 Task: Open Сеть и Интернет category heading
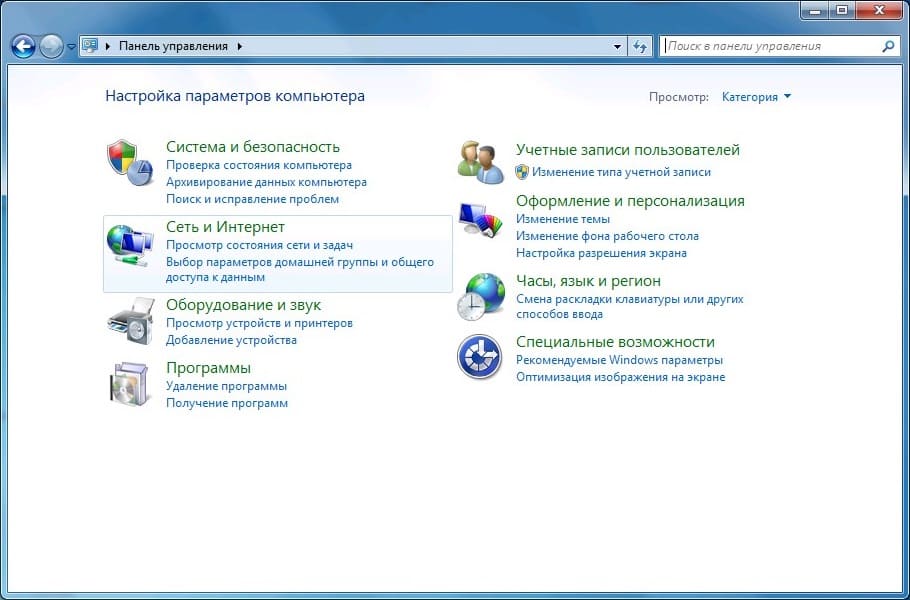click(225, 227)
